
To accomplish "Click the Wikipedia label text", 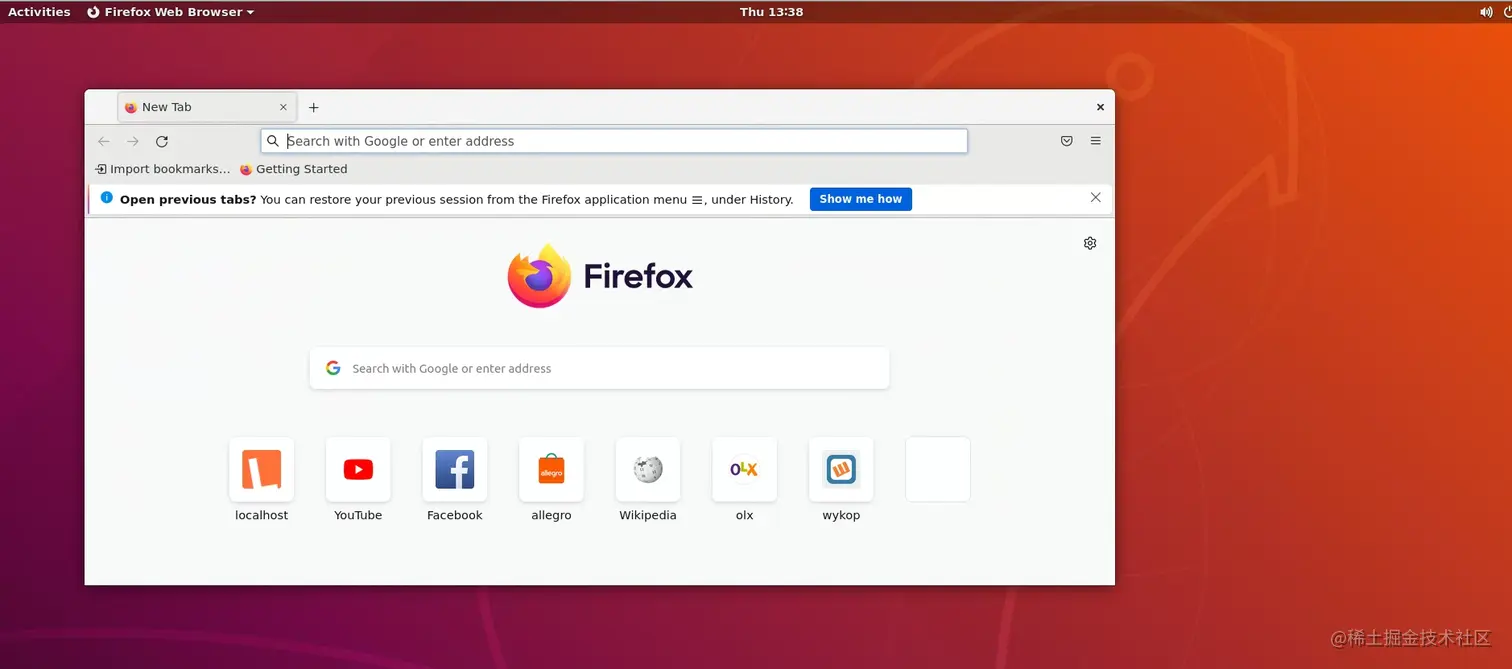I will pyautogui.click(x=648, y=515).
